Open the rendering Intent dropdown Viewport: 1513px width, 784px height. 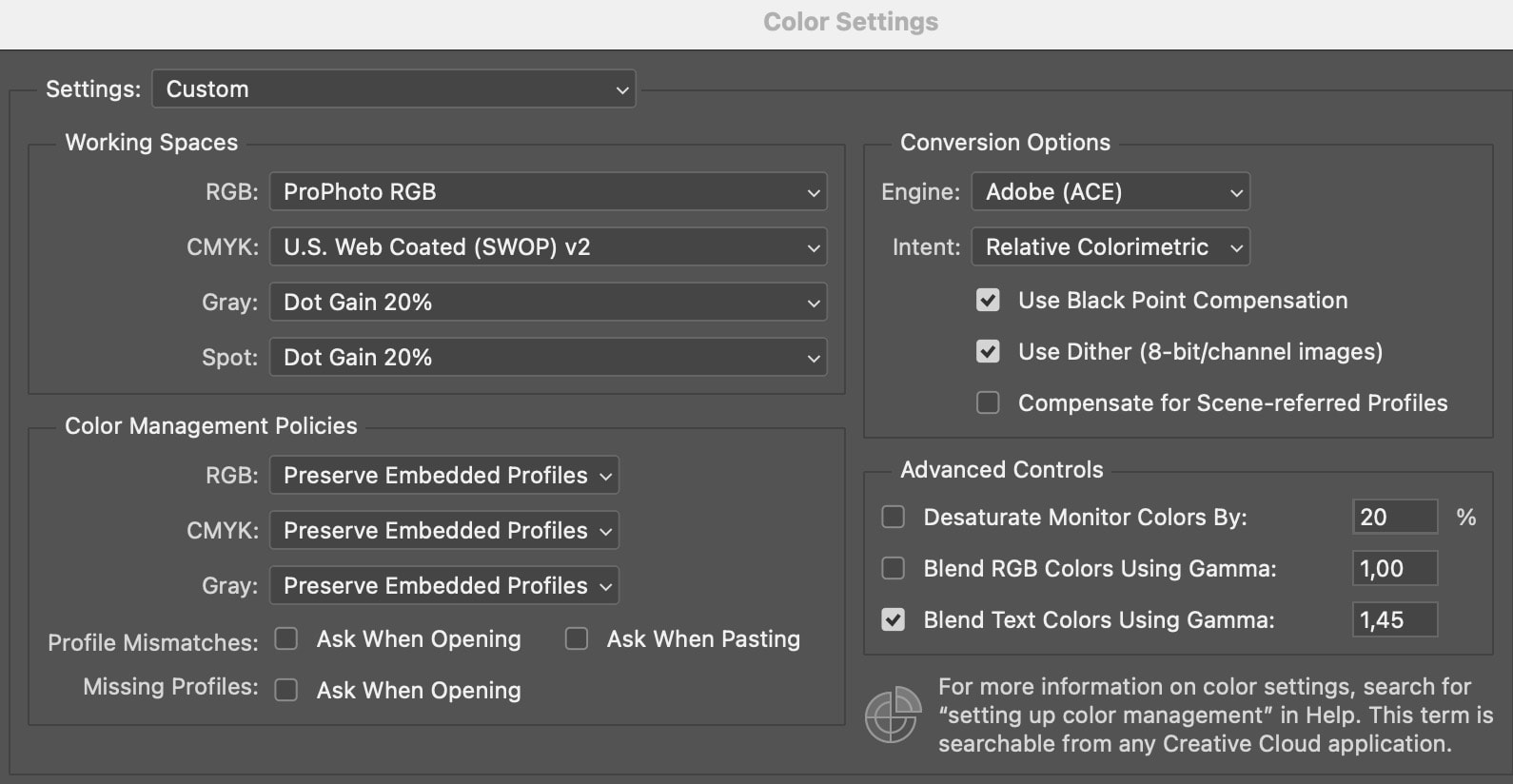coord(1110,247)
